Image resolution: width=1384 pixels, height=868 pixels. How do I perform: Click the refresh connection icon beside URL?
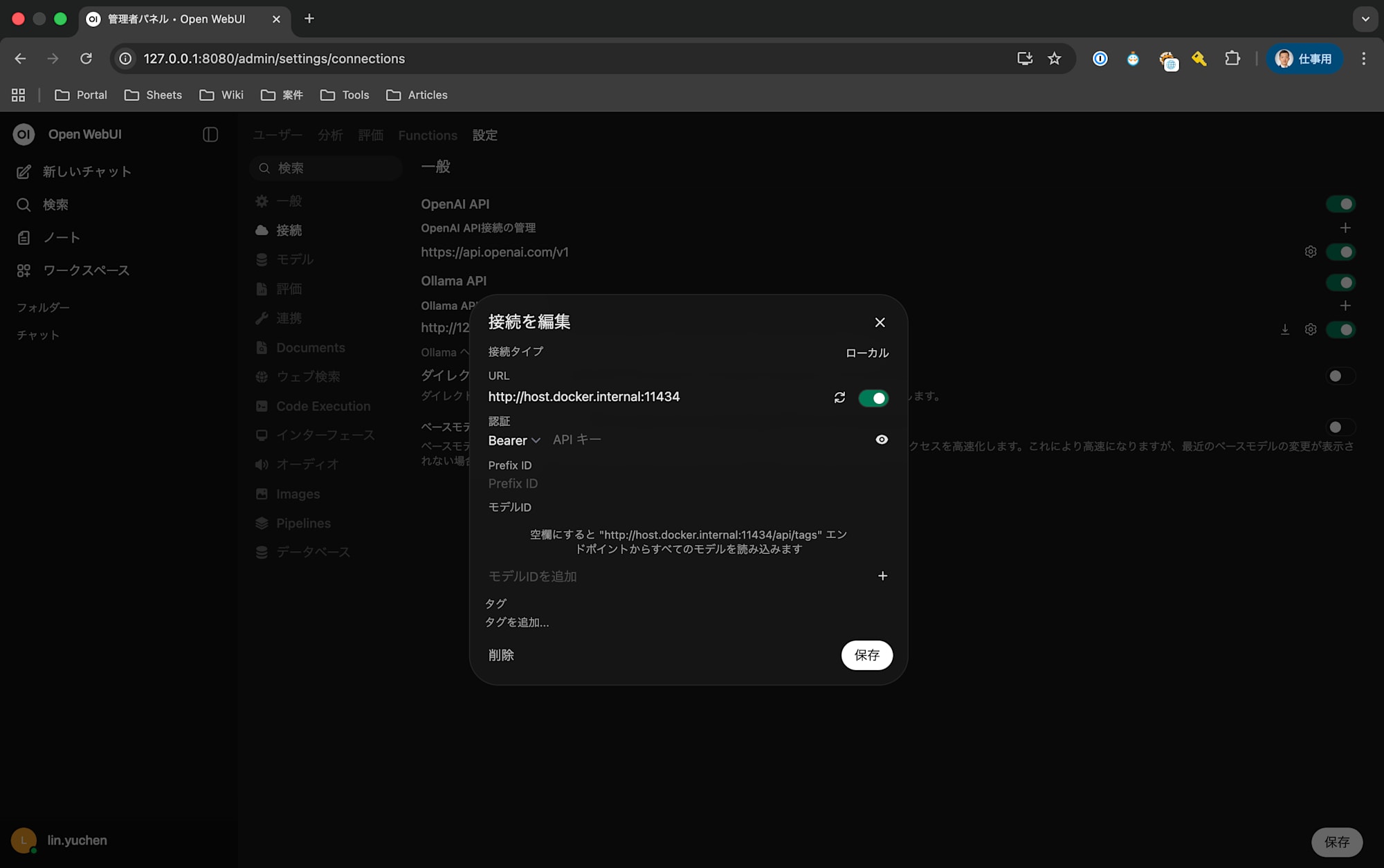[x=839, y=398]
